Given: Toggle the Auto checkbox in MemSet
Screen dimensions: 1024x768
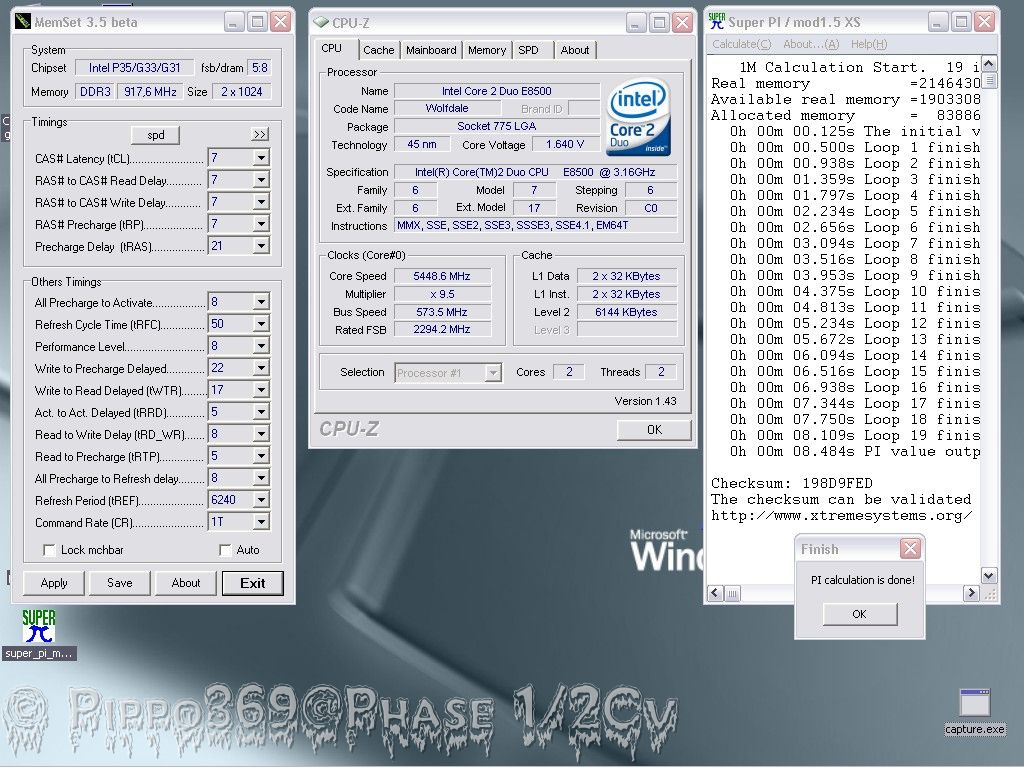Looking at the screenshot, I should (x=225, y=550).
